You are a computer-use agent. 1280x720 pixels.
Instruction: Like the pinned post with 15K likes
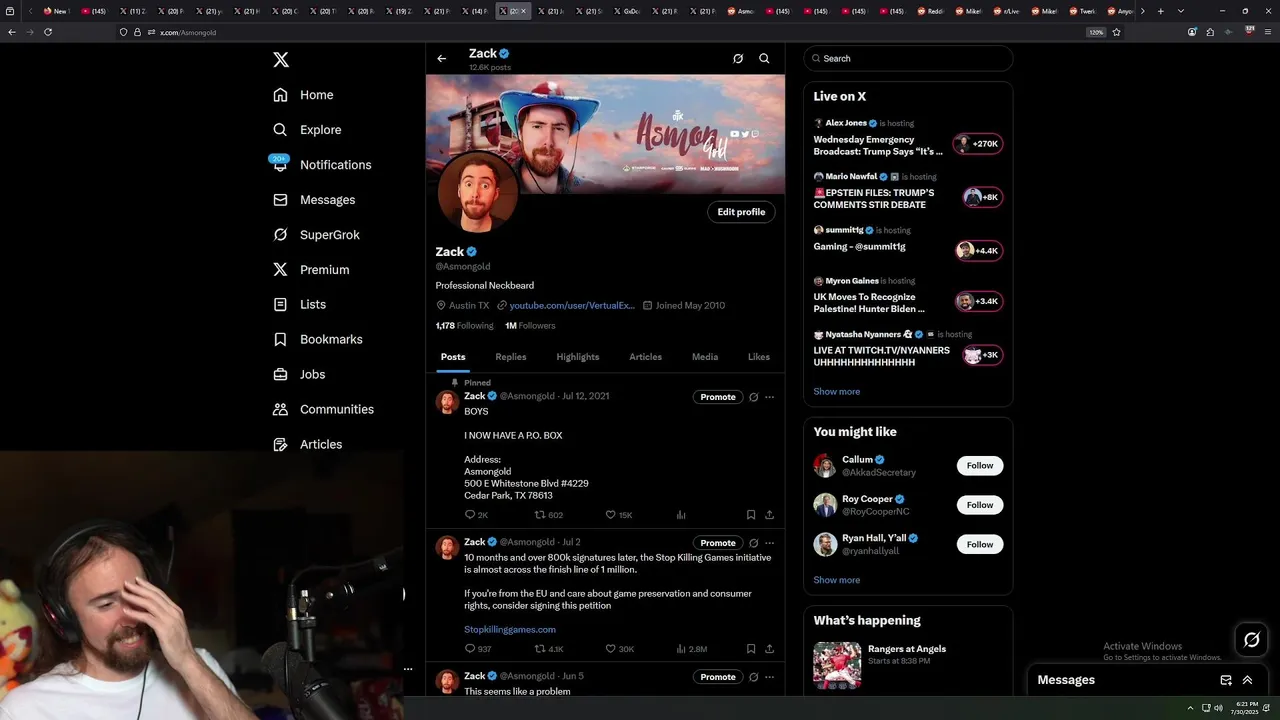619,515
